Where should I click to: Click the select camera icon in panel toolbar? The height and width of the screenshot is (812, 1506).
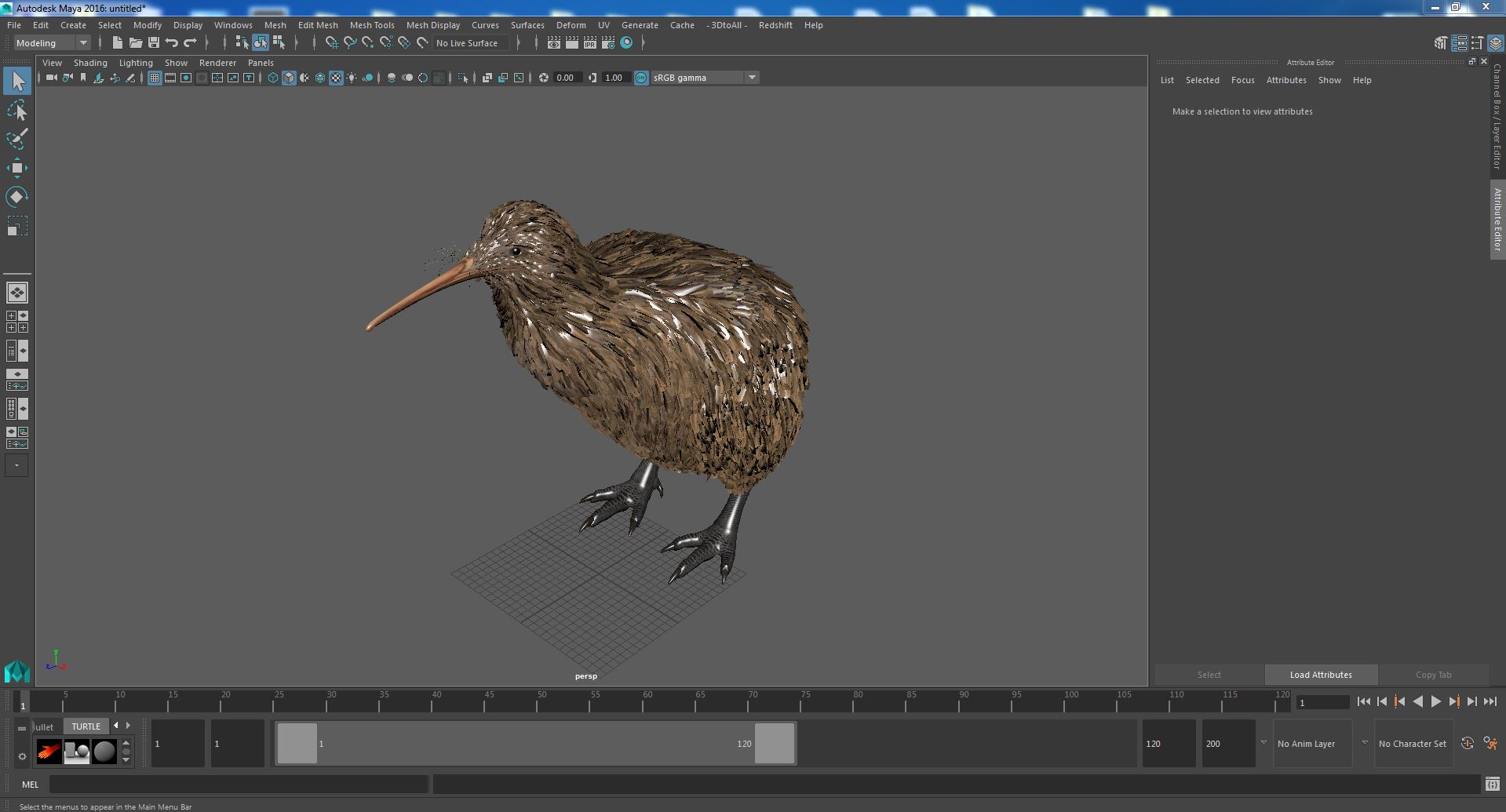pos(51,78)
